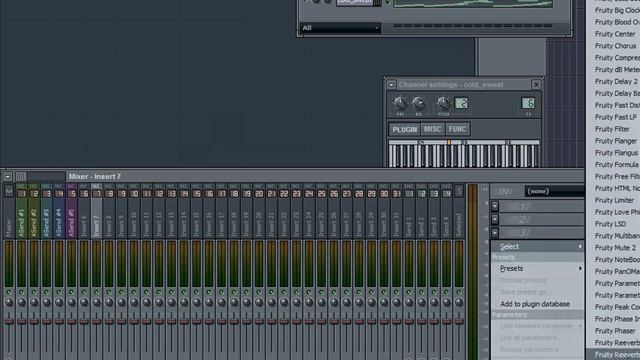Image resolution: width=640 pixels, height=360 pixels.
Task: Click mixer track number 25 label
Action: (321, 194)
